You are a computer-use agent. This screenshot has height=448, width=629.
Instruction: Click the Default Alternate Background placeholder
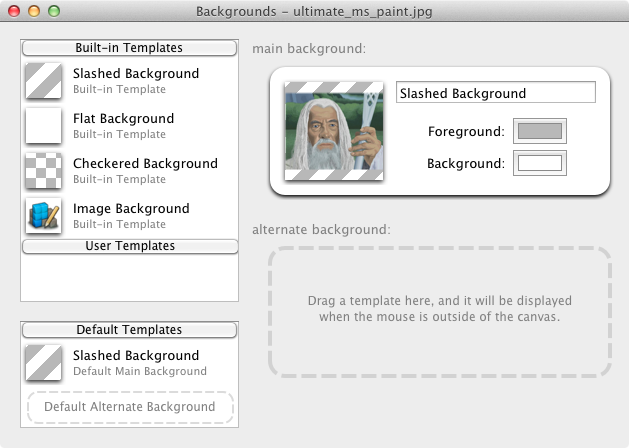[130, 407]
